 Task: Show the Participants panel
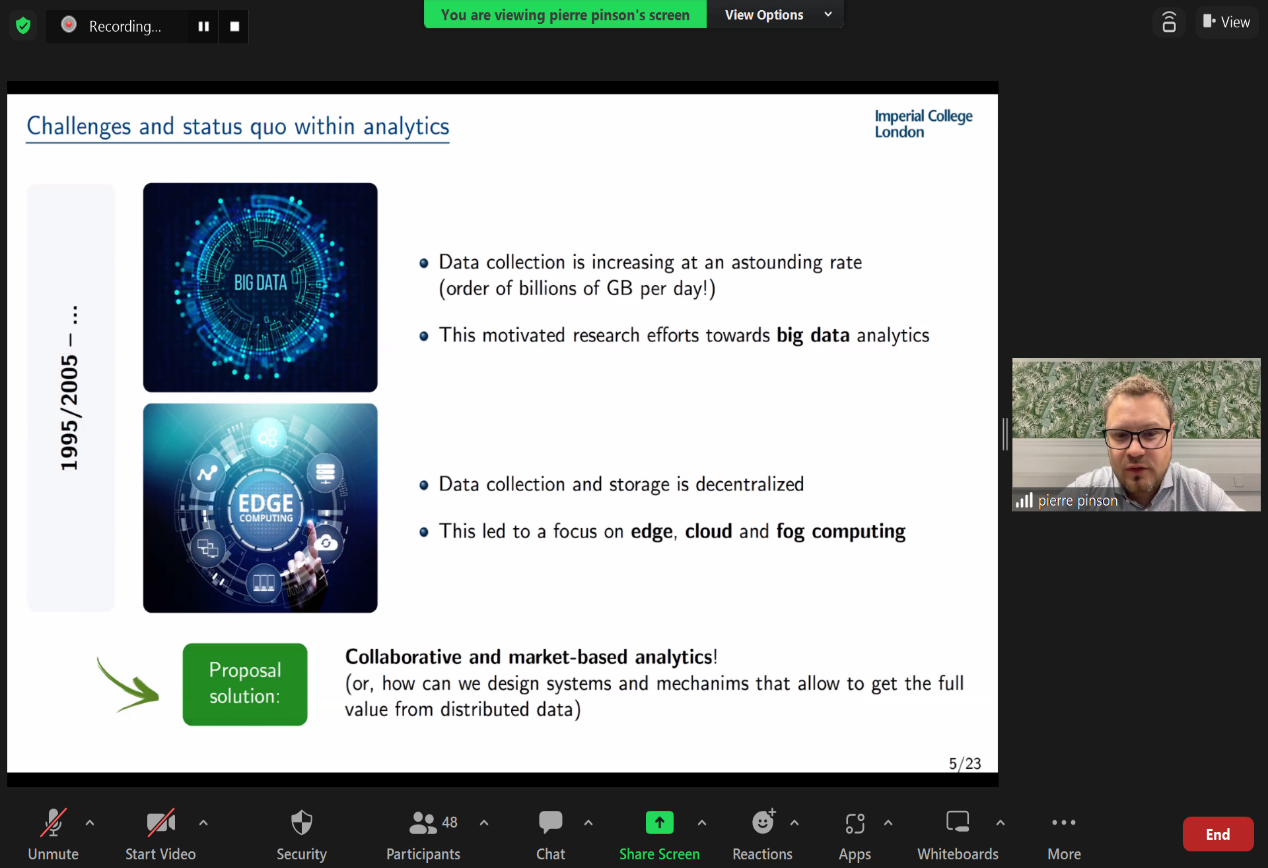pyautogui.click(x=423, y=833)
